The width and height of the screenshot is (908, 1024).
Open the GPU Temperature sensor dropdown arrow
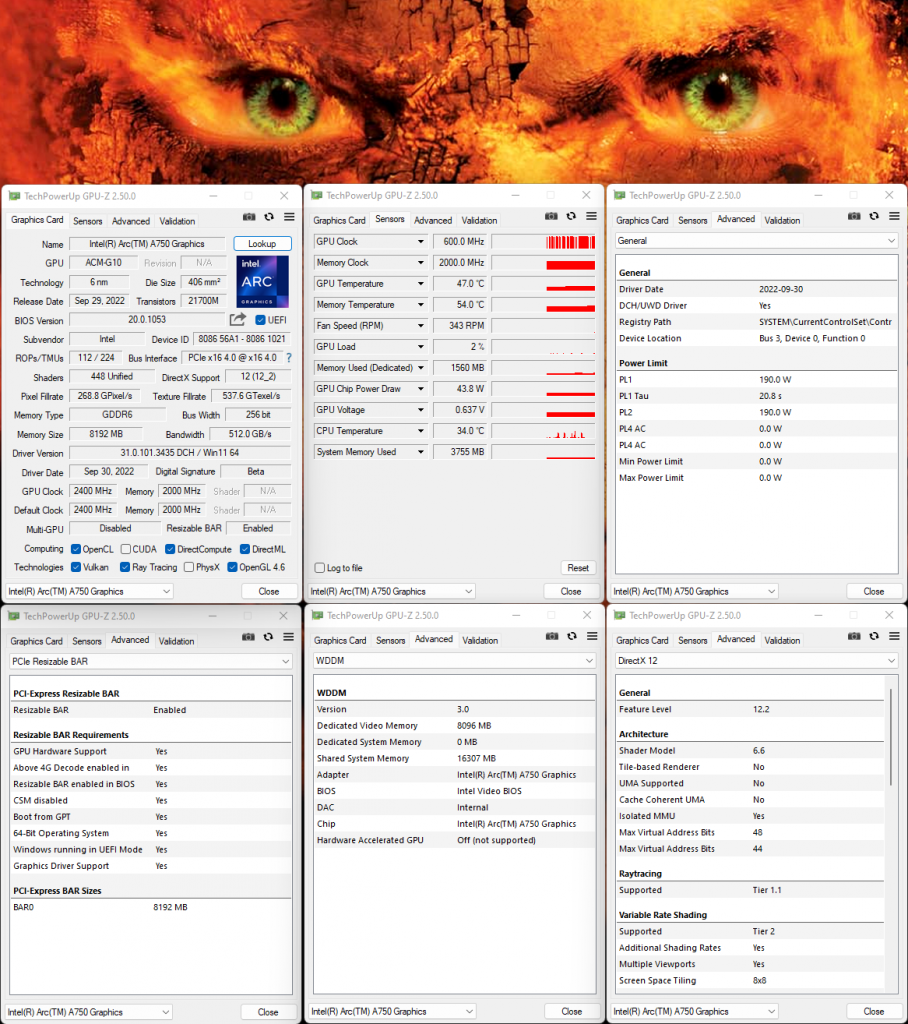pyautogui.click(x=421, y=283)
